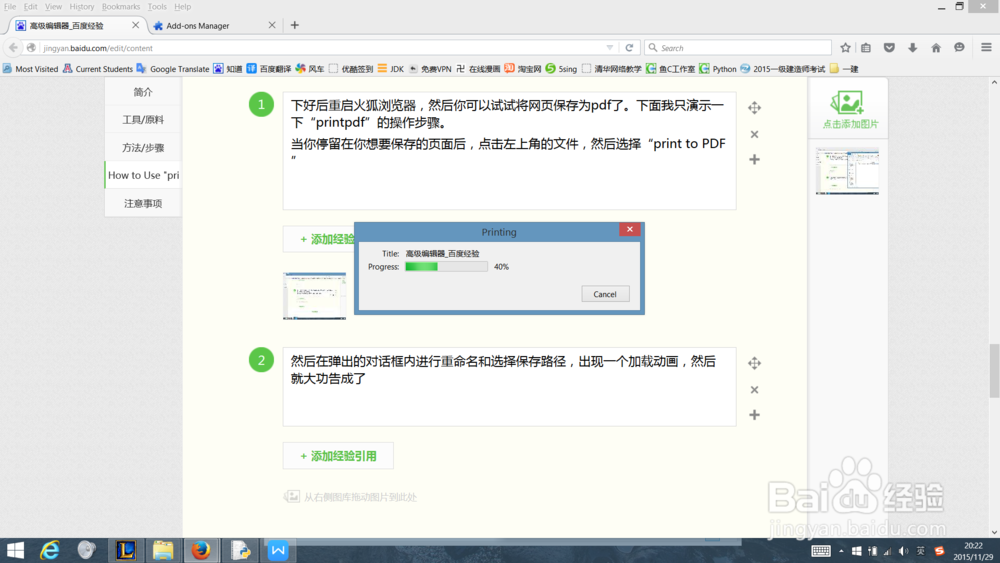Add a step below step 2 with plus icon
This screenshot has width=1000, height=563.
coord(754,415)
